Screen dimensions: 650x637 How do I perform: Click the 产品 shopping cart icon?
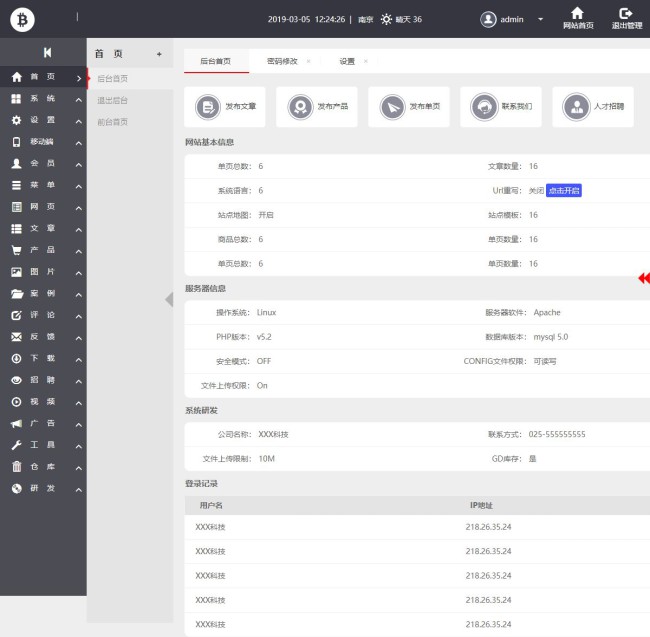(16, 250)
